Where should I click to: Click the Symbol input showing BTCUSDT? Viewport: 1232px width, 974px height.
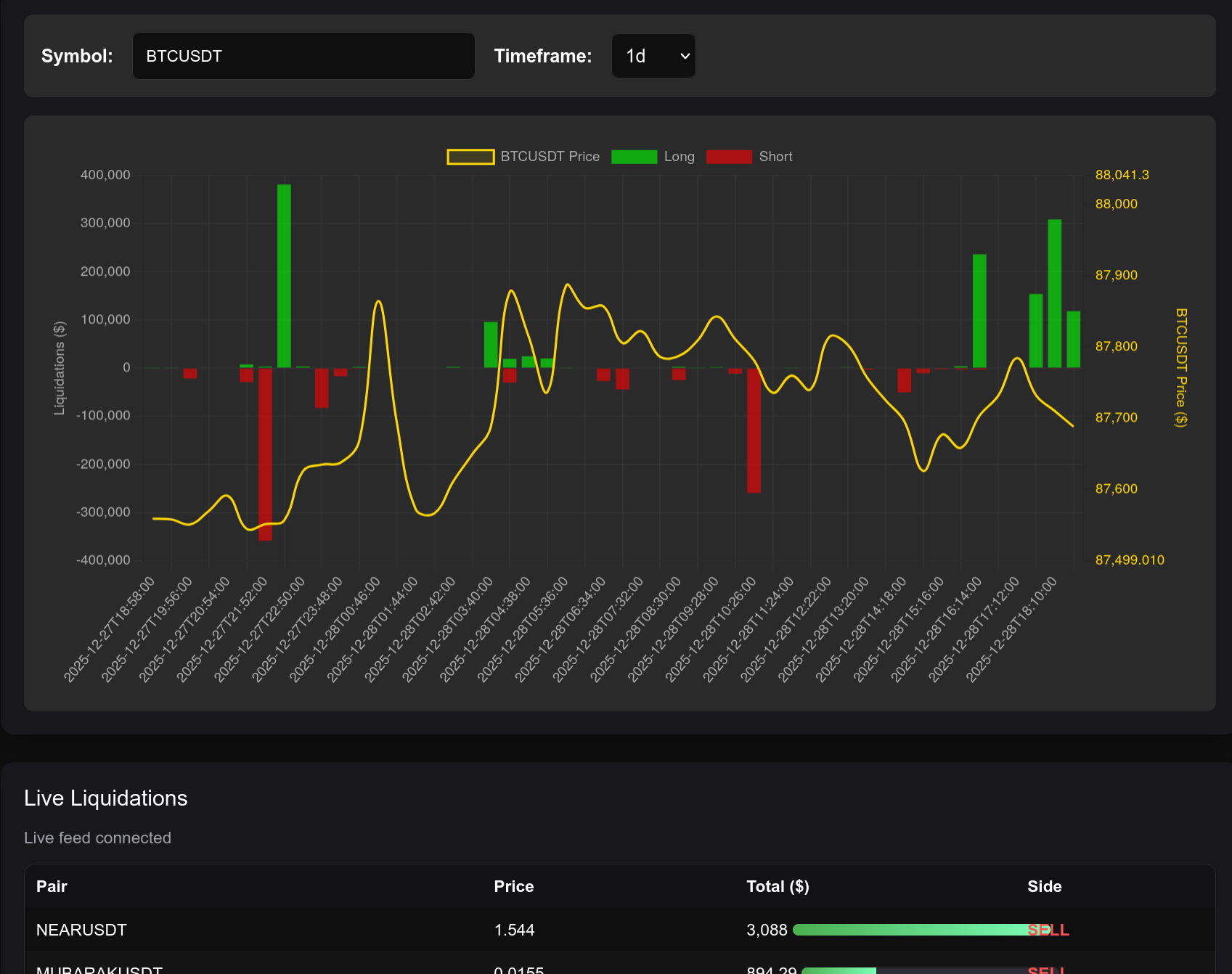pyautogui.click(x=303, y=55)
